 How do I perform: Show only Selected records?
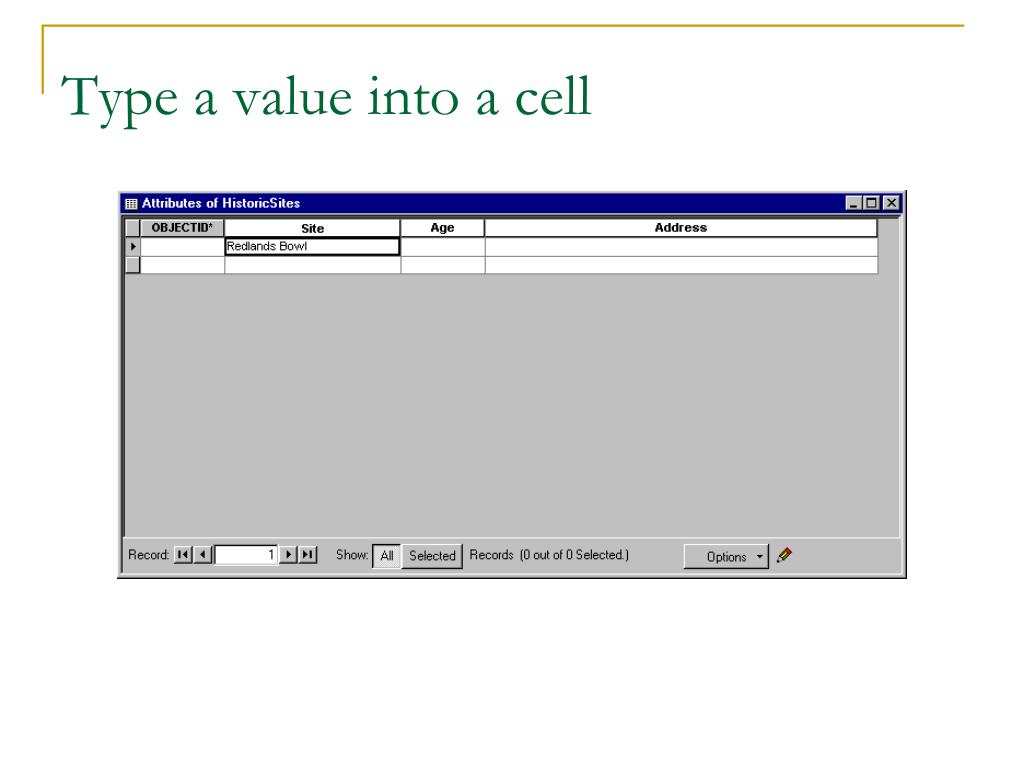point(432,556)
